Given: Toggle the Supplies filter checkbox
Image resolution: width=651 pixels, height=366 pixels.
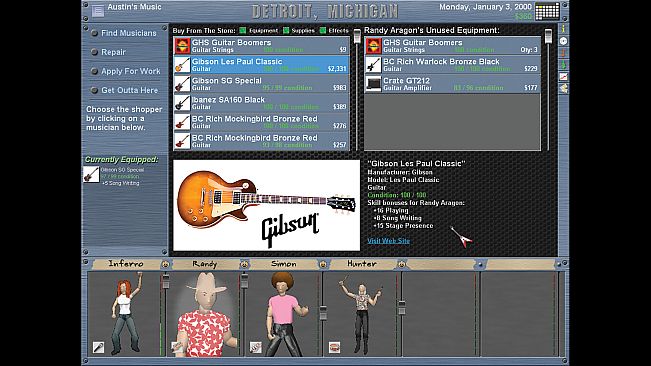Looking at the screenshot, I should tap(286, 30).
